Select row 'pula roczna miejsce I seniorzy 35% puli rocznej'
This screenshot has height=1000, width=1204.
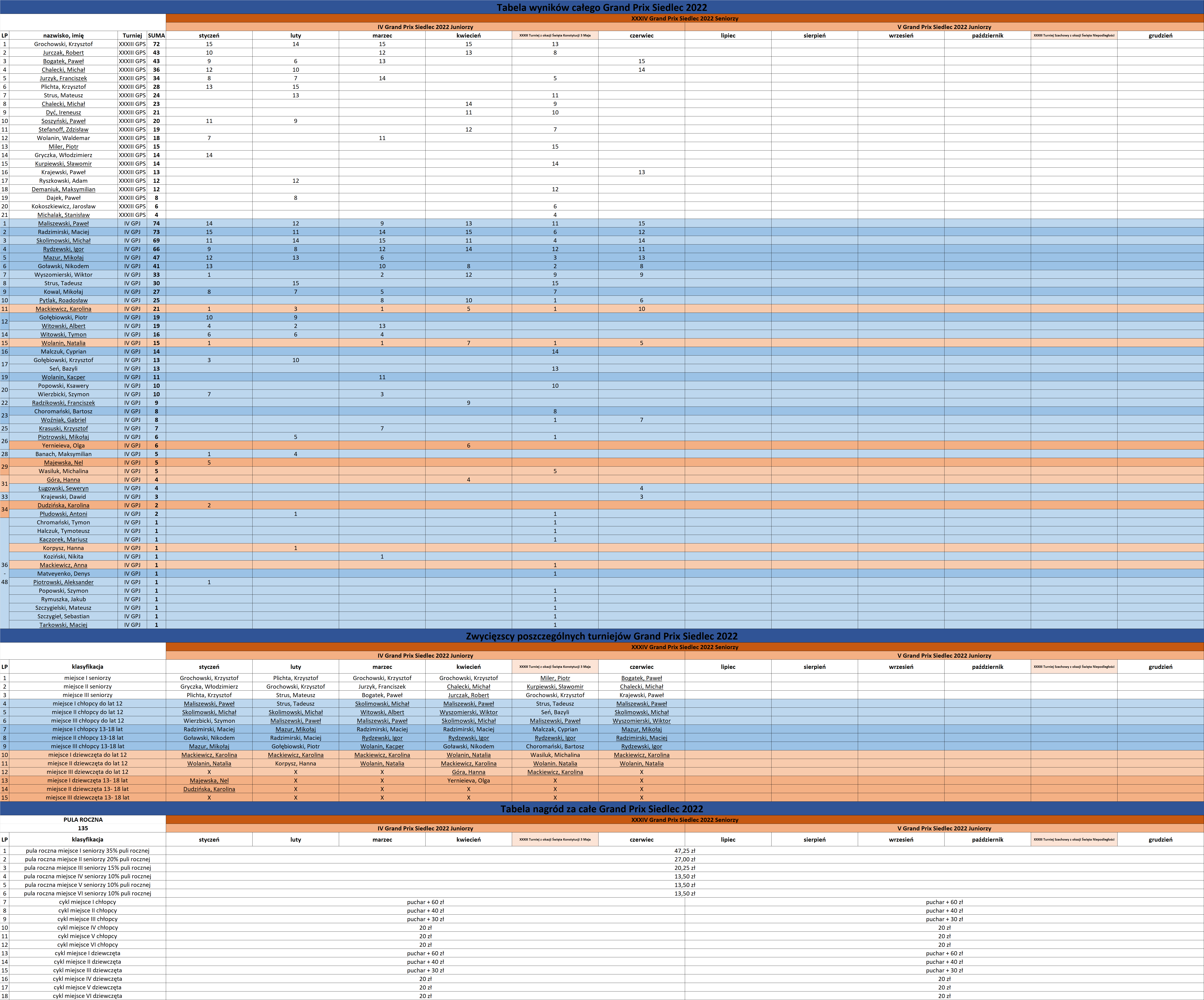coord(87,851)
